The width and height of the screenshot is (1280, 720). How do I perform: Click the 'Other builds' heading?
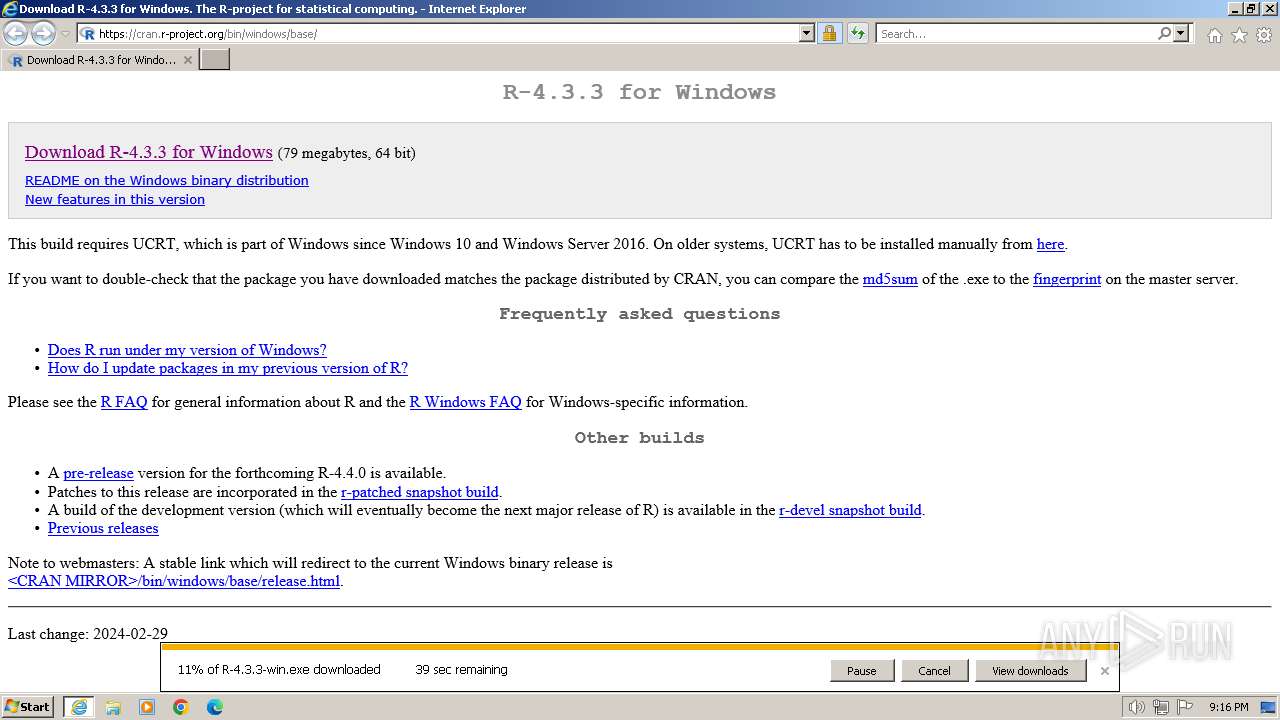point(639,438)
